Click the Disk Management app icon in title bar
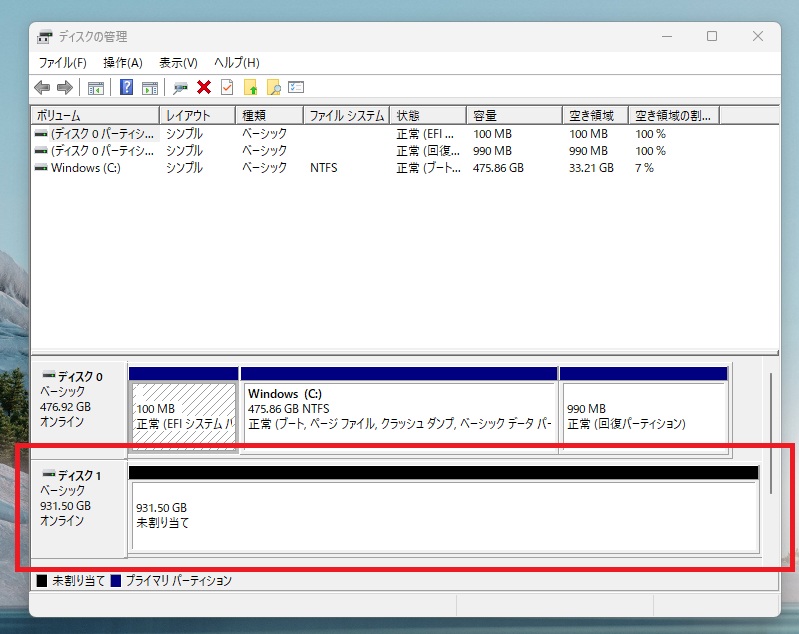The height and width of the screenshot is (634, 799). pyautogui.click(x=45, y=37)
